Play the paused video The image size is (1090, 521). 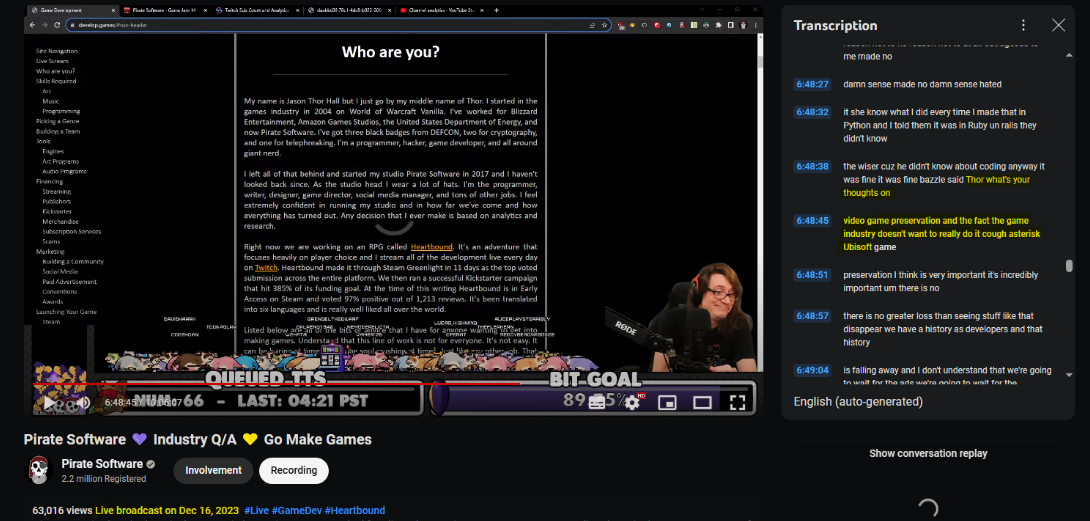click(x=49, y=402)
